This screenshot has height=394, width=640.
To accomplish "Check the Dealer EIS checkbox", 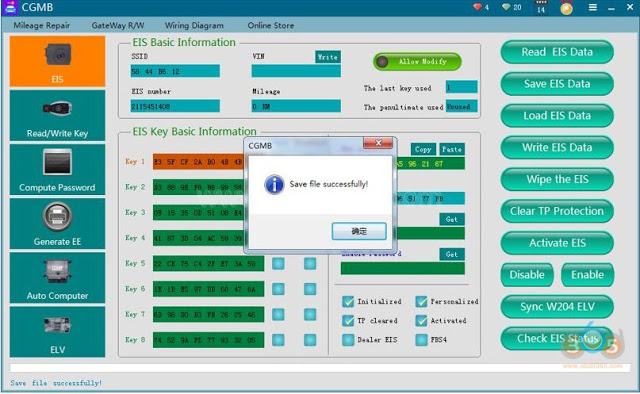I will pos(348,340).
